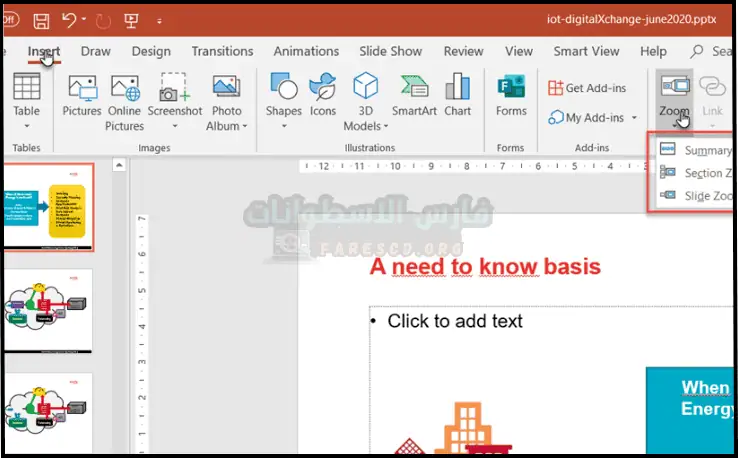Expand the Shapes gallery dropdown

[x=283, y=126]
